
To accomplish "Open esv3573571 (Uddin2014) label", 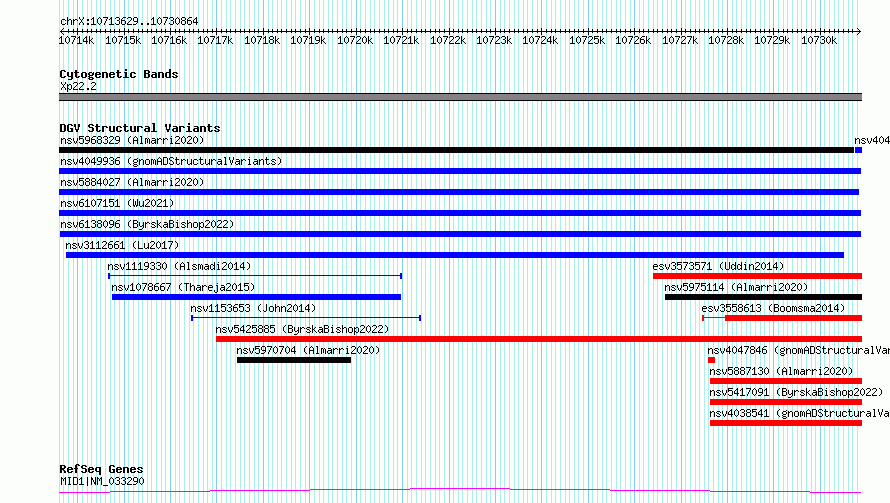I will pos(718,266).
